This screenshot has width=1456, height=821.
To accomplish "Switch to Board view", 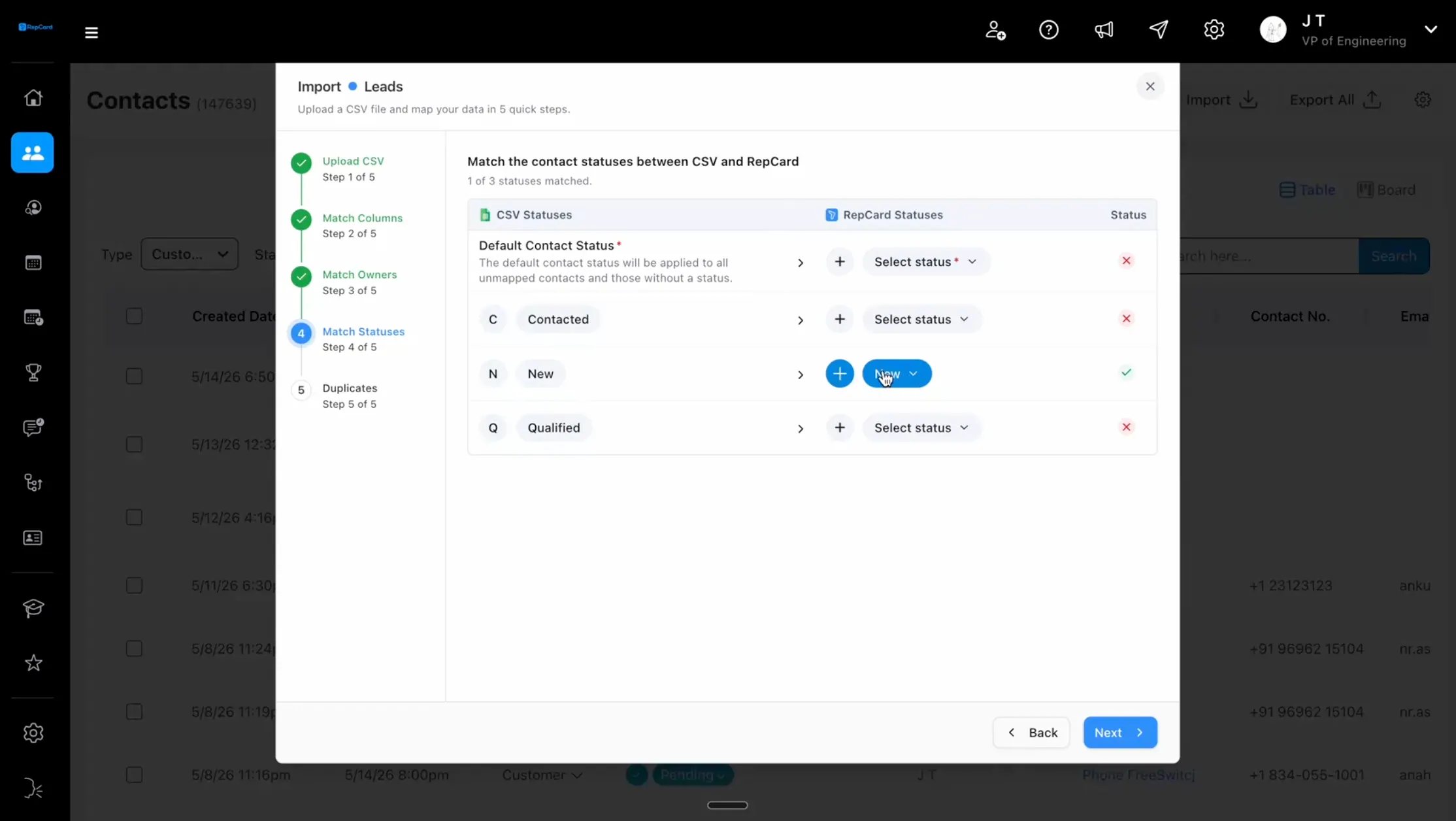I will point(1386,190).
